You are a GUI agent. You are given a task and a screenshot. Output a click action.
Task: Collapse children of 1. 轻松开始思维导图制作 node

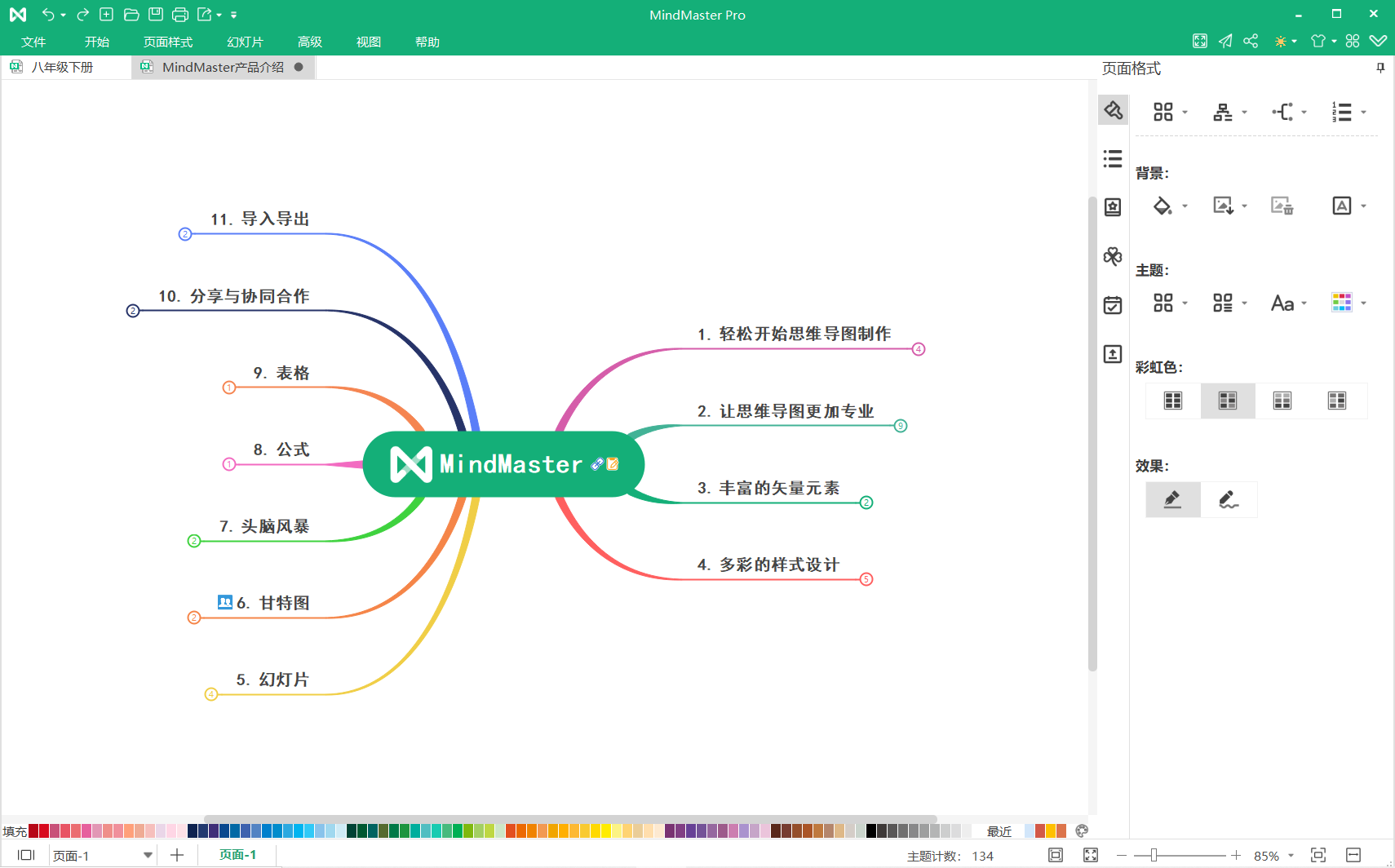tap(919, 349)
